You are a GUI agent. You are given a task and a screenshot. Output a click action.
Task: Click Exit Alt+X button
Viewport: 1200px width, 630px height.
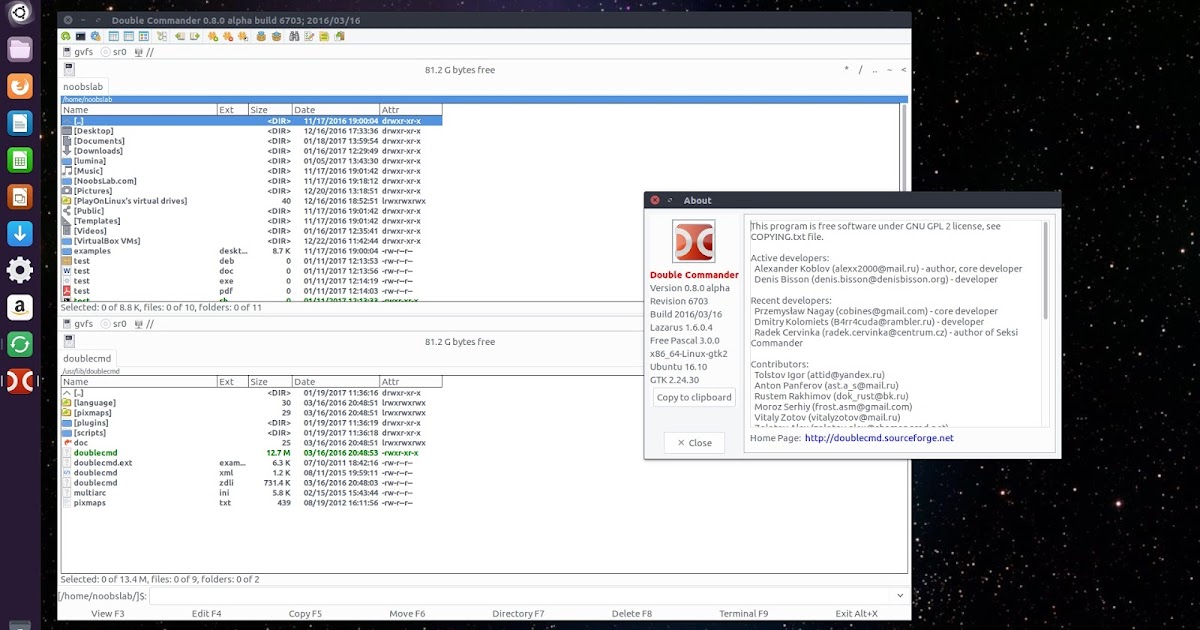point(856,613)
